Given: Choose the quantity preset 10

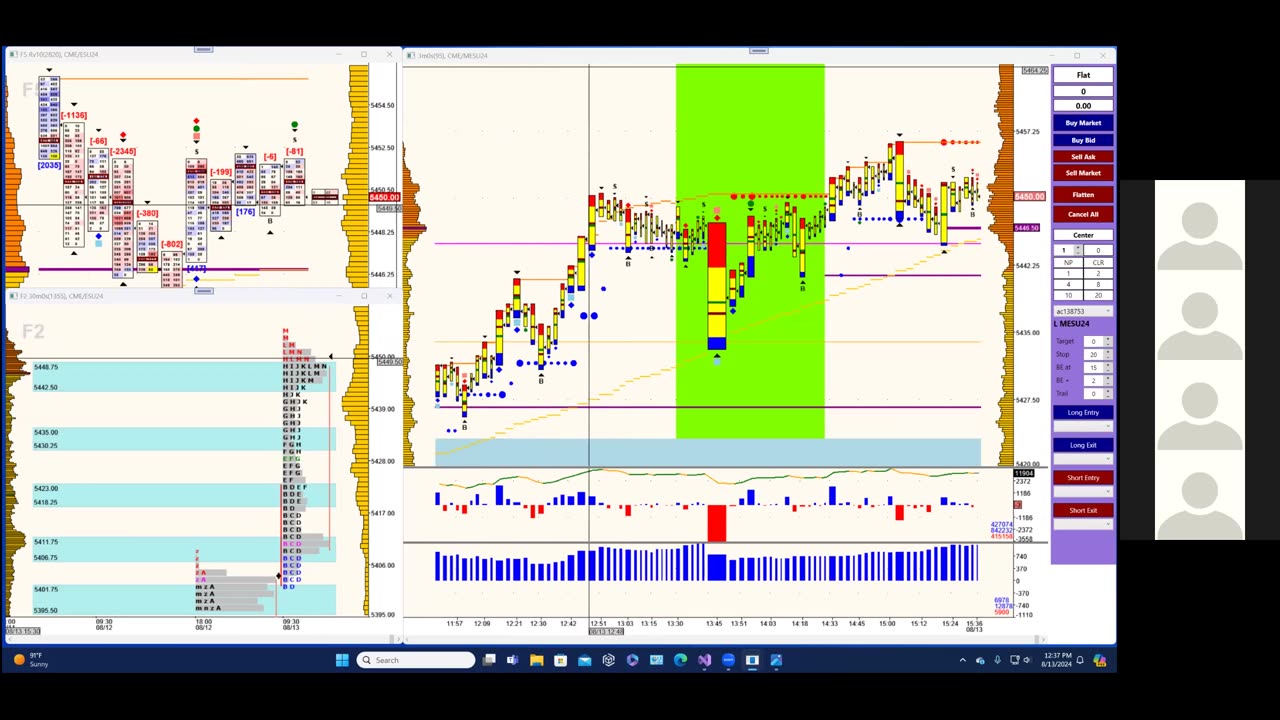Looking at the screenshot, I should pos(1067,295).
